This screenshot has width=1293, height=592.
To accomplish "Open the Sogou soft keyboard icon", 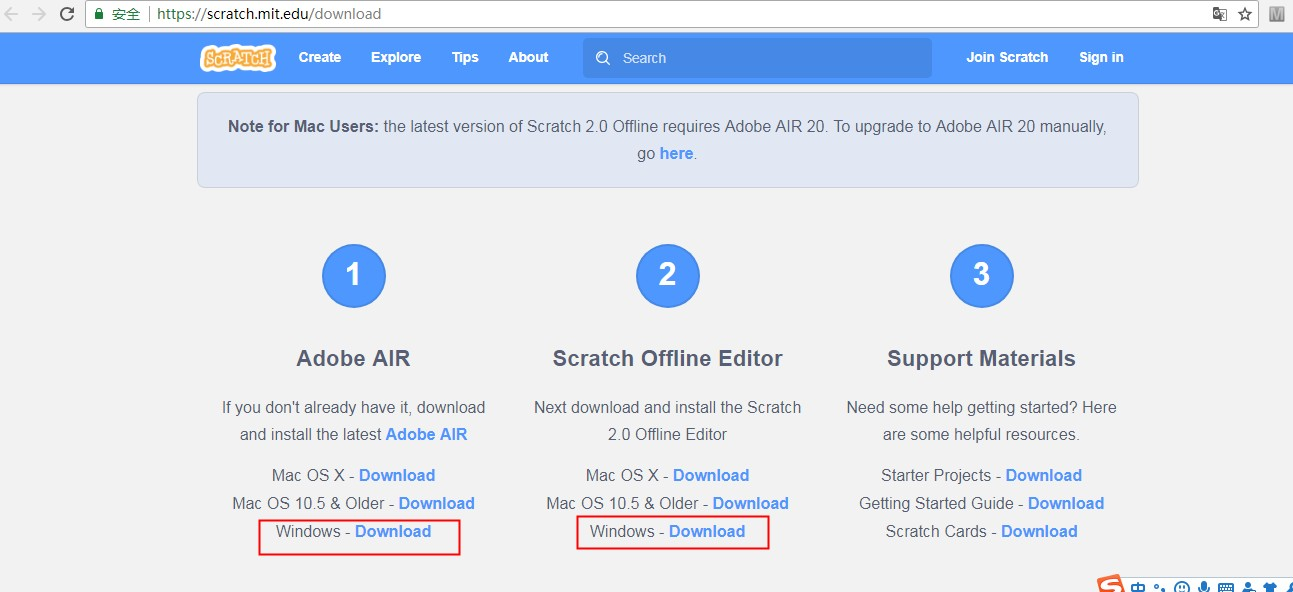I will [1226, 587].
